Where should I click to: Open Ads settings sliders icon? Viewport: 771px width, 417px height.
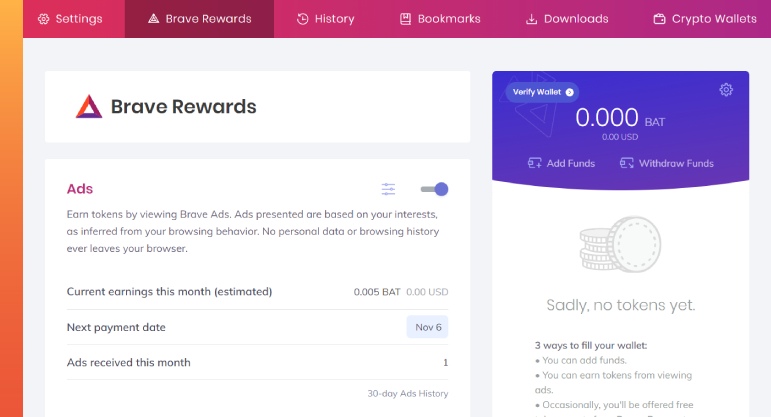388,189
